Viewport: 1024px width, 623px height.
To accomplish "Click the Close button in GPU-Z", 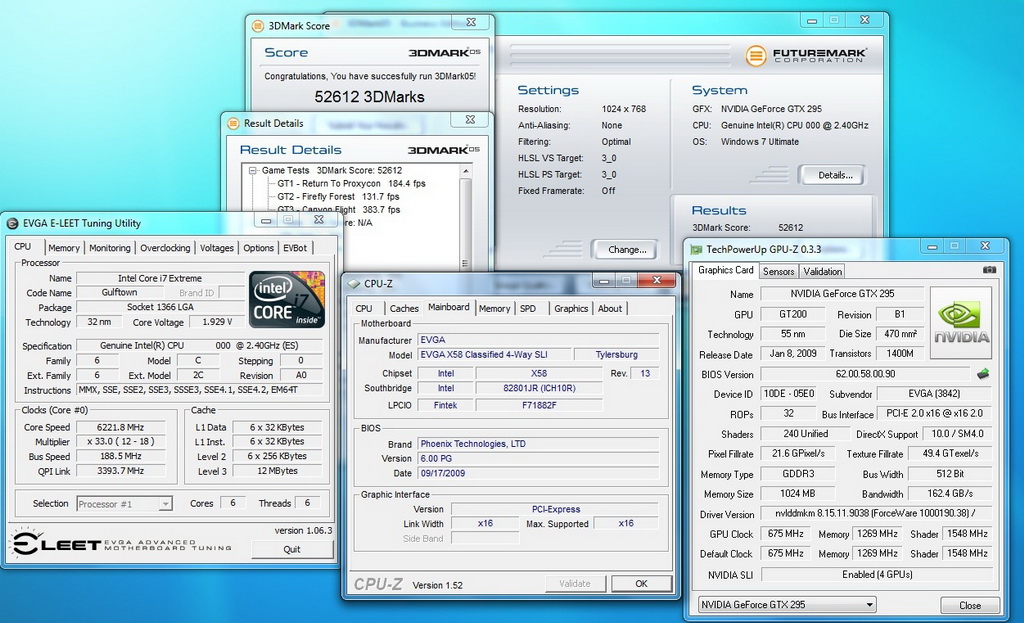I will tap(970, 605).
